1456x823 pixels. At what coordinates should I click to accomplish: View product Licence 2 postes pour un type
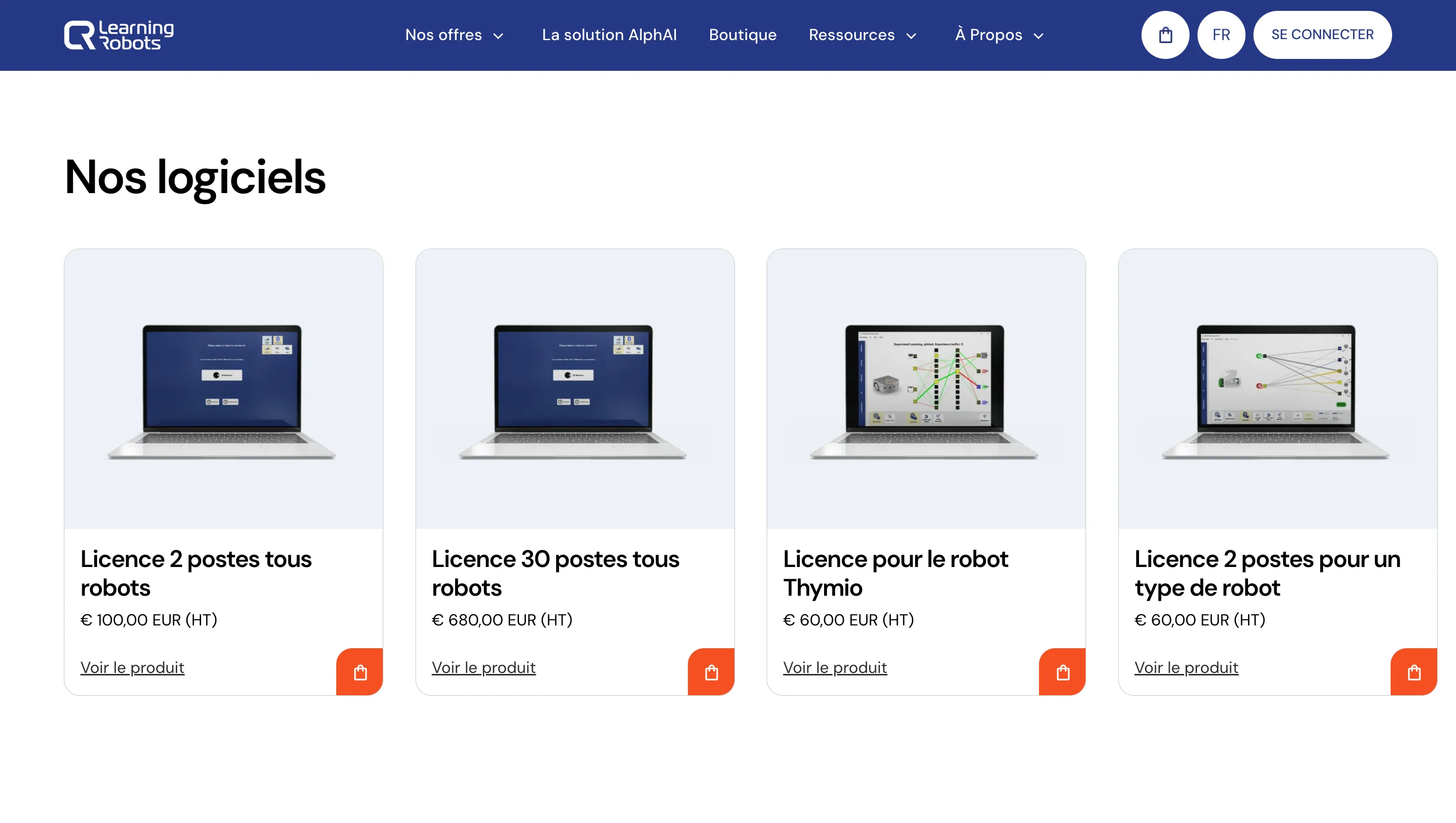pos(1187,668)
